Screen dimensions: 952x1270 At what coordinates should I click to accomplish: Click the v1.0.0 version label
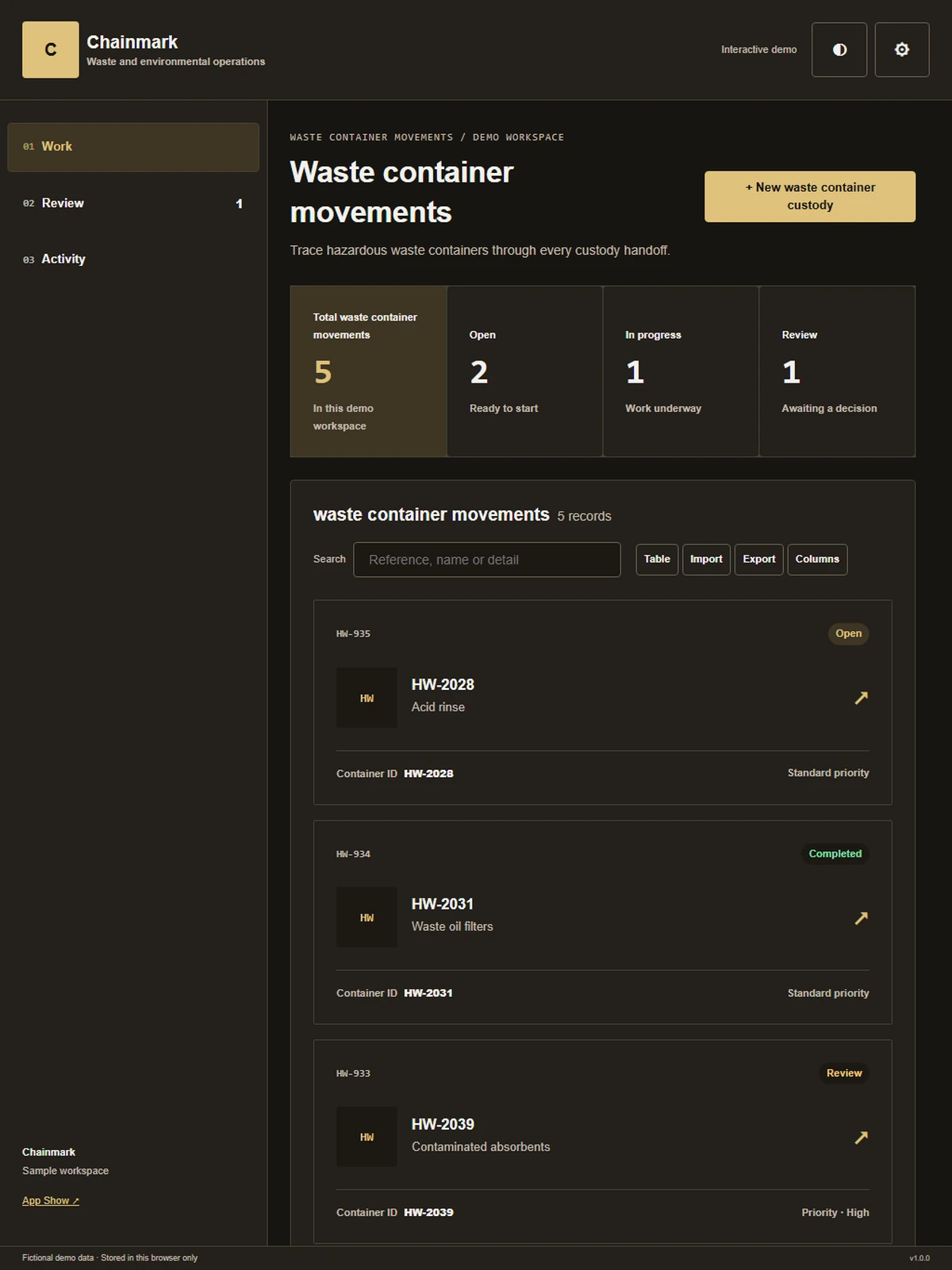coord(919,1258)
